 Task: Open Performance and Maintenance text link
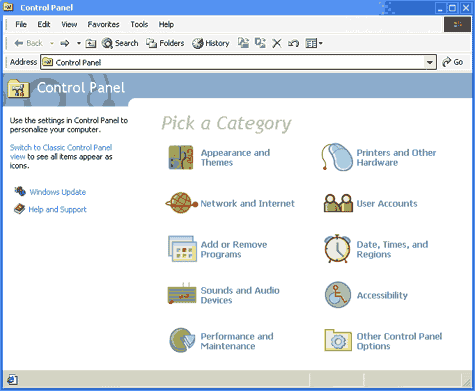[x=237, y=341]
